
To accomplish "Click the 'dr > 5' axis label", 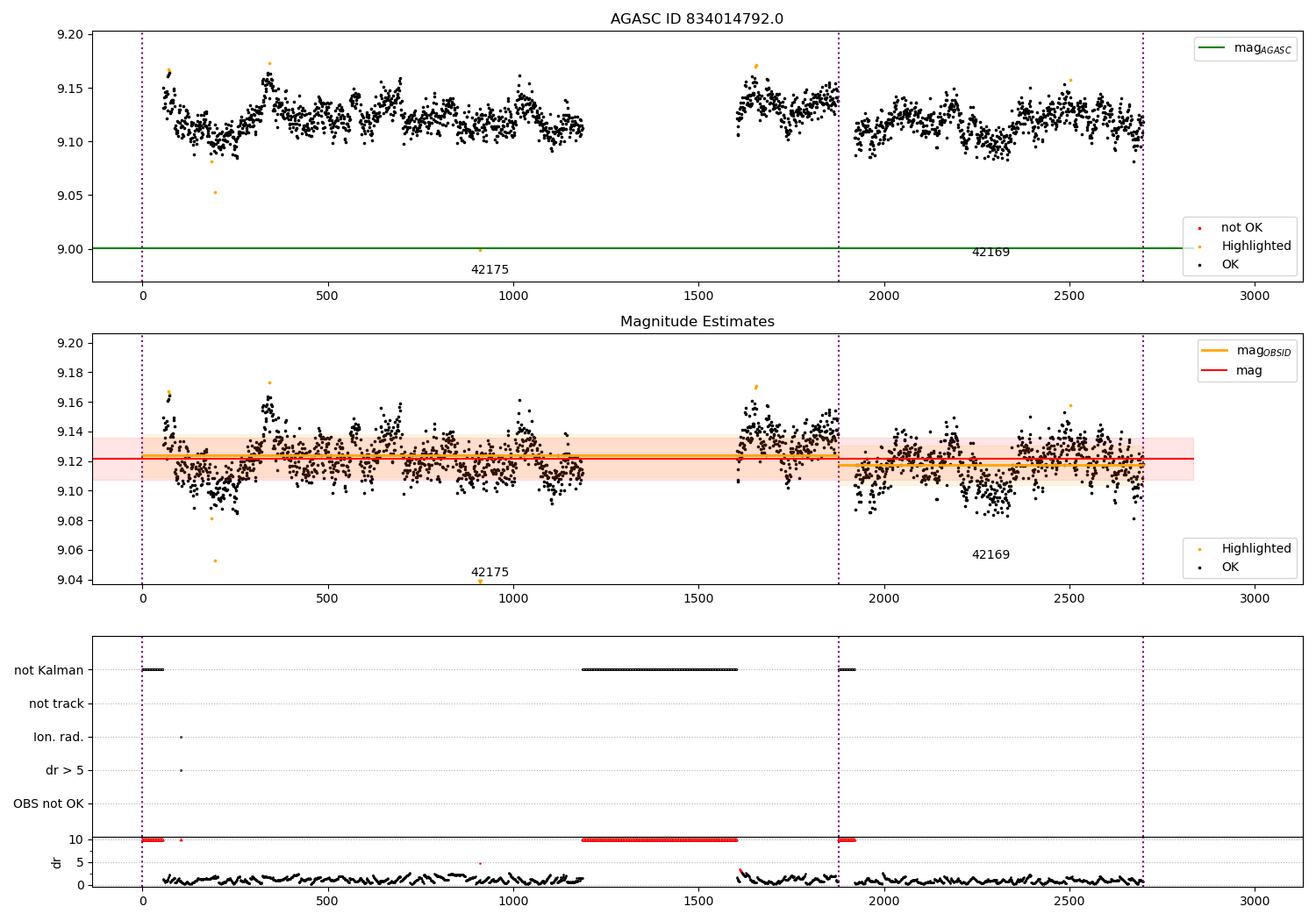I will pyautogui.click(x=65, y=770).
